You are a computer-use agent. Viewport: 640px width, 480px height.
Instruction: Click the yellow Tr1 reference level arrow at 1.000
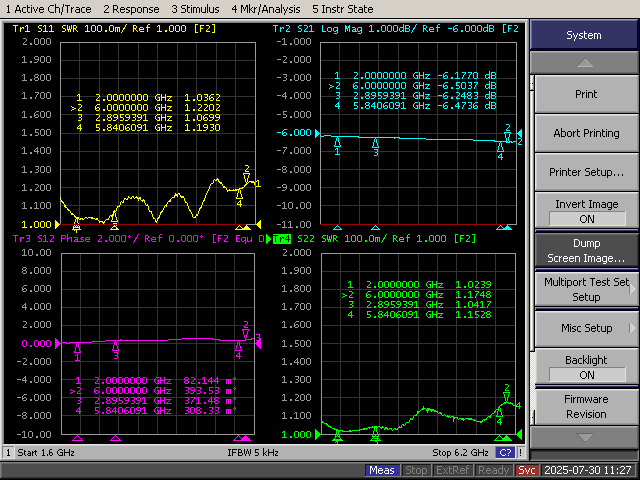58,224
